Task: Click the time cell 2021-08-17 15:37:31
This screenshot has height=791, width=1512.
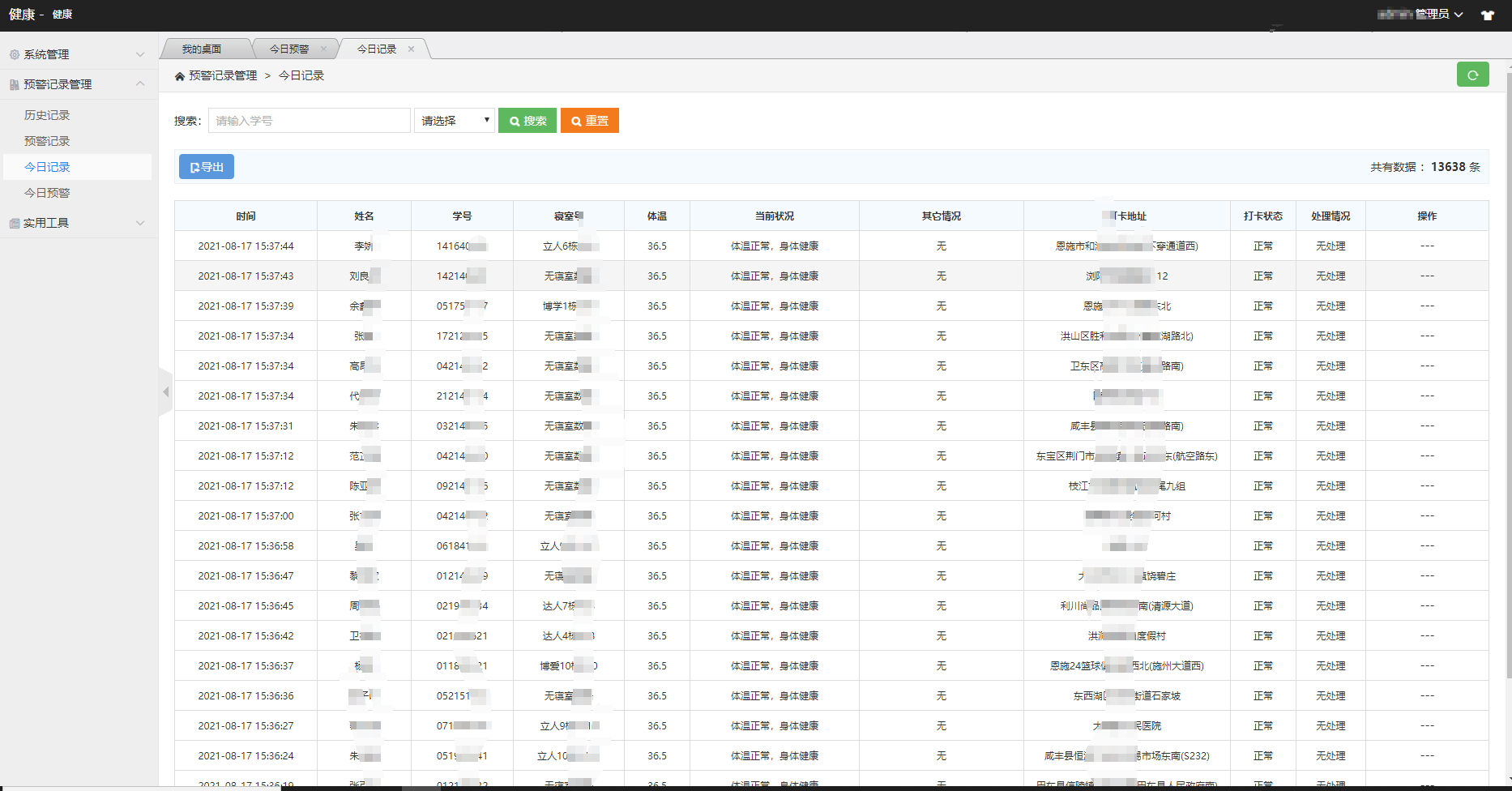Action: 246,426
